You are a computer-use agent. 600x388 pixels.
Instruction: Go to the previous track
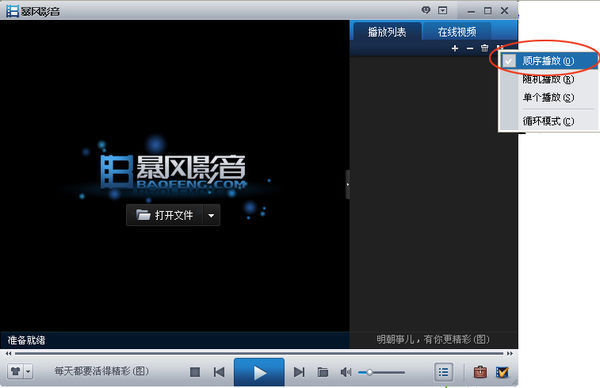click(x=219, y=372)
